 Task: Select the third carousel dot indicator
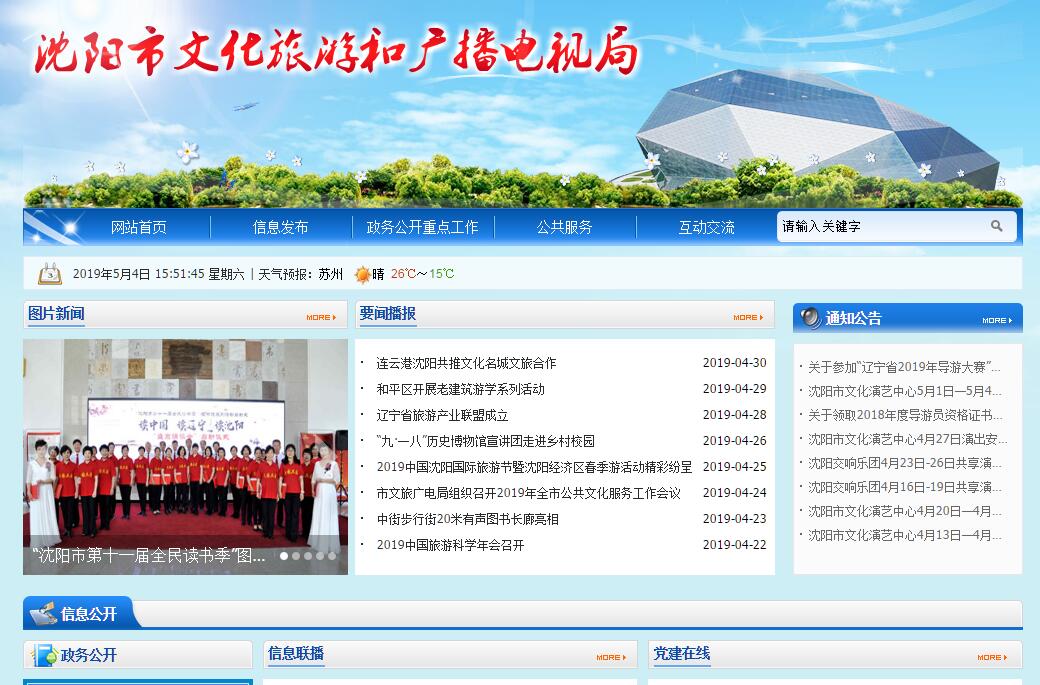click(x=308, y=556)
